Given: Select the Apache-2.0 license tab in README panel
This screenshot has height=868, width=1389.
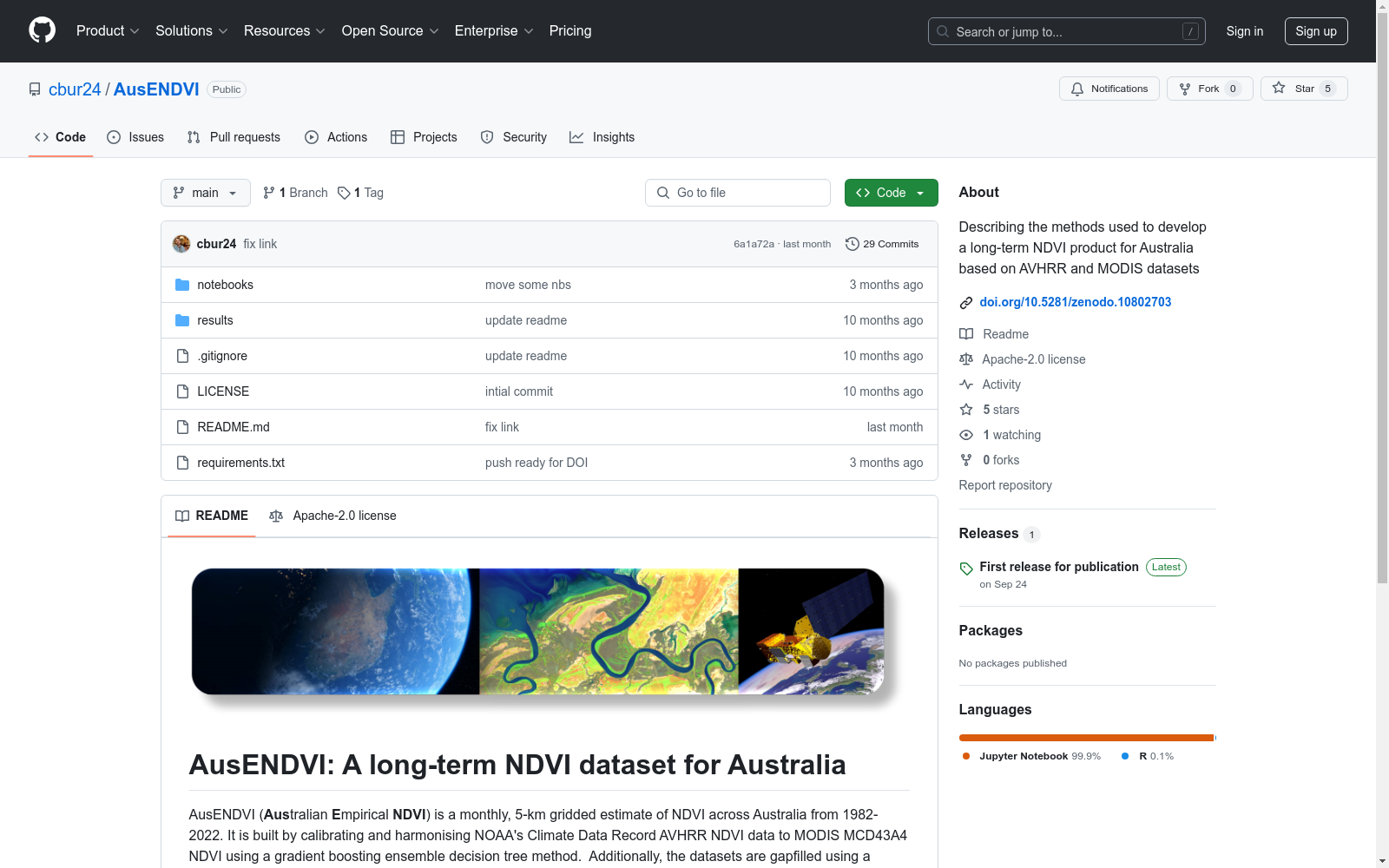Looking at the screenshot, I should [333, 516].
